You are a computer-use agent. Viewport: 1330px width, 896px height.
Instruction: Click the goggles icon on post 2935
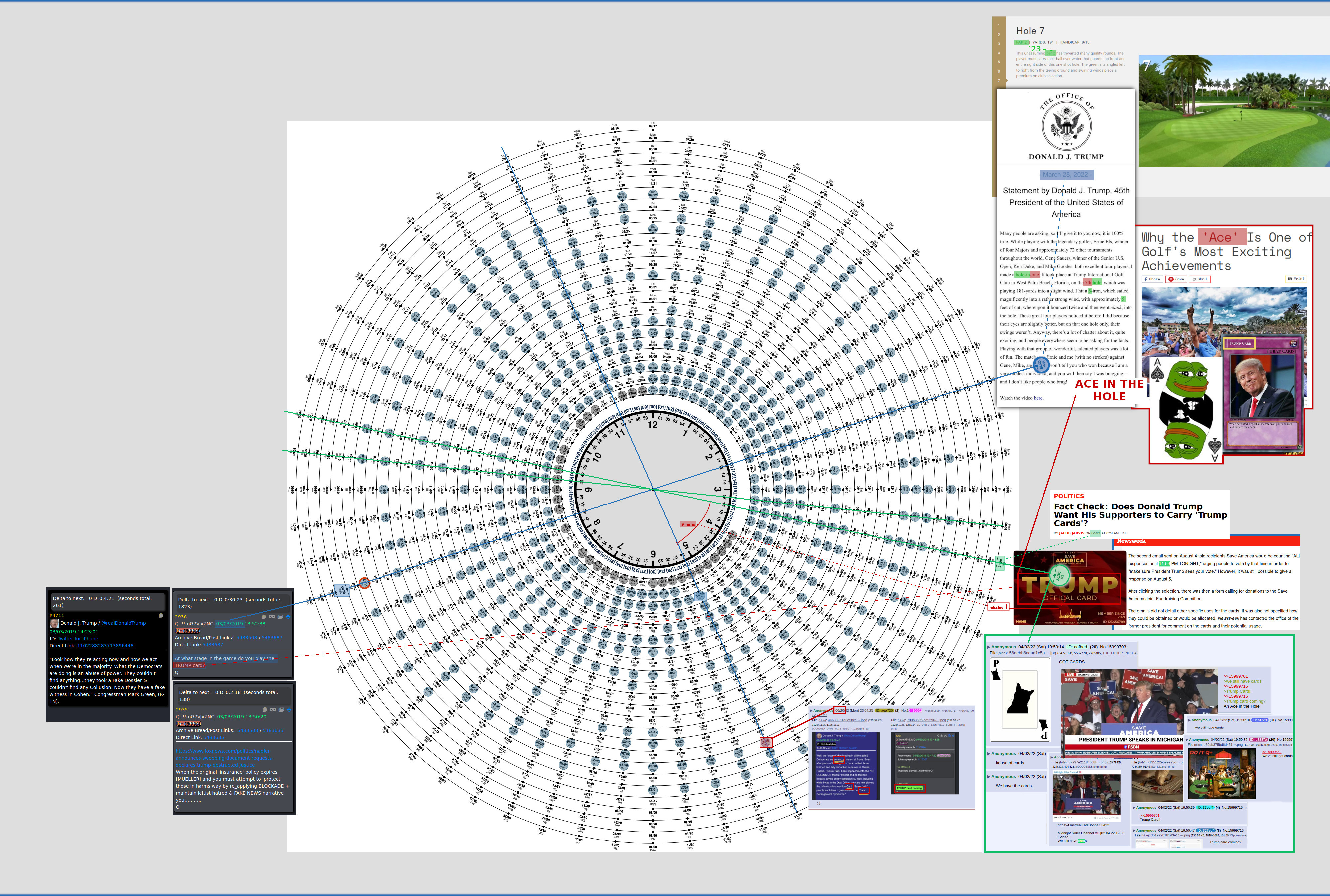click(273, 710)
